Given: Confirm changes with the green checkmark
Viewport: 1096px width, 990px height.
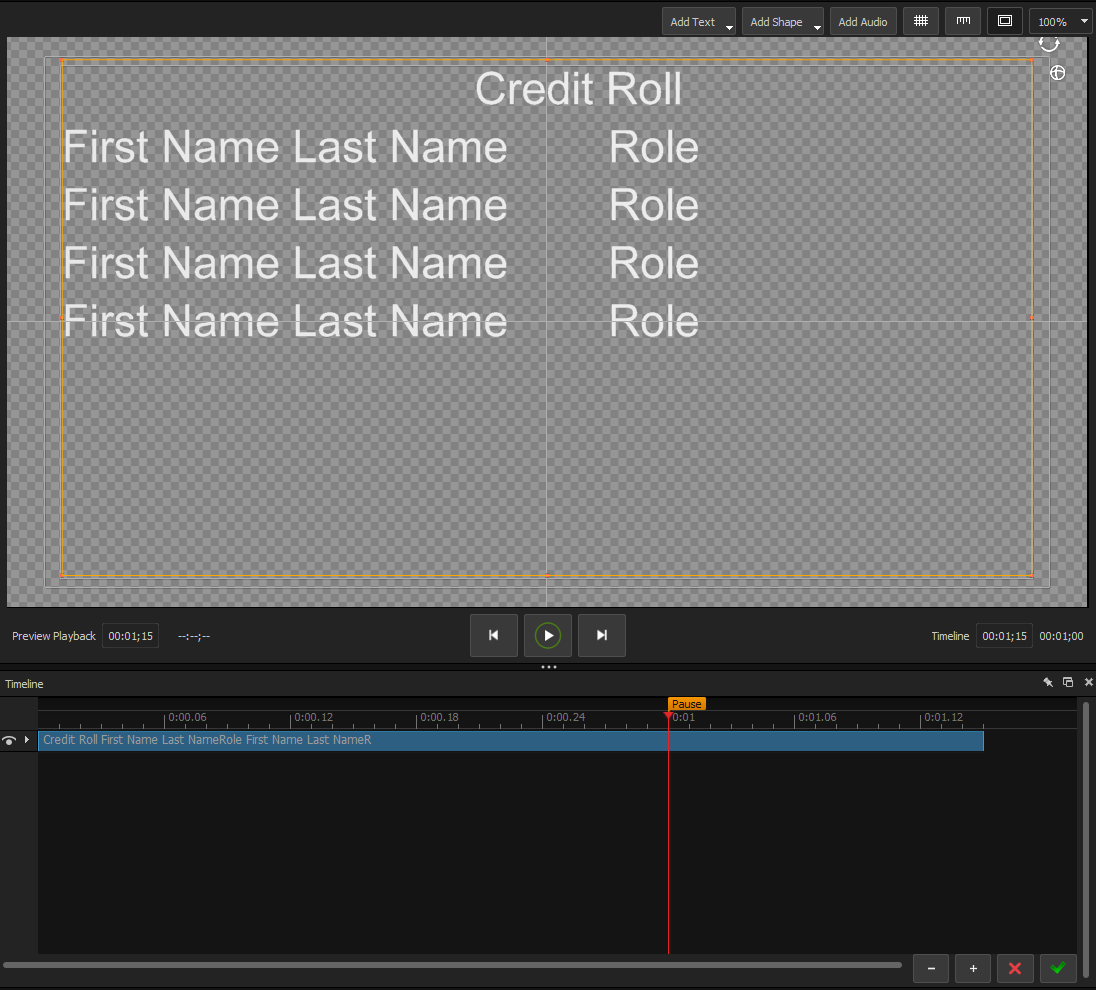Looking at the screenshot, I should point(1058,968).
